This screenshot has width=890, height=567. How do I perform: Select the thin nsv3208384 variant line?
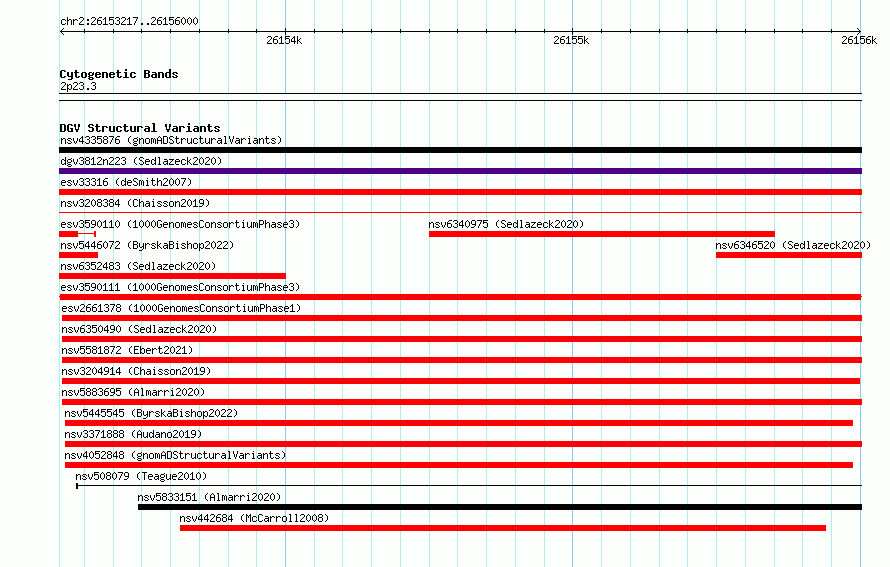coord(460,213)
